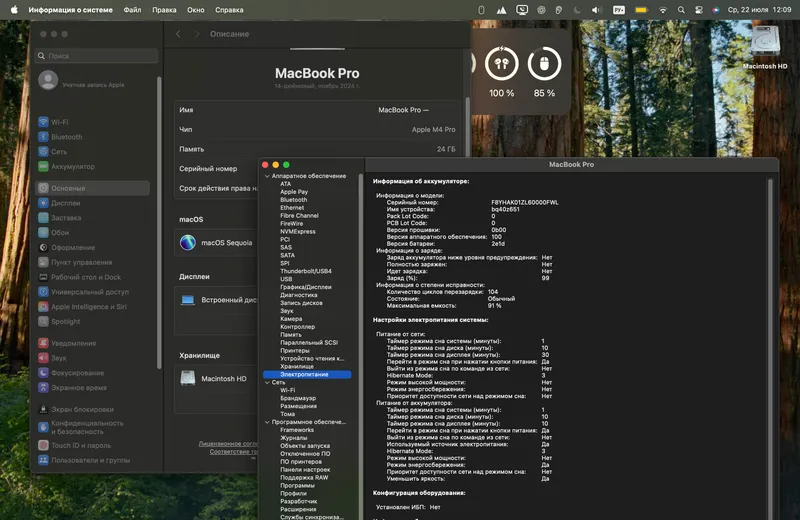Select Хранилище in the hardware tree
This screenshot has height=520, width=800.
pos(296,366)
